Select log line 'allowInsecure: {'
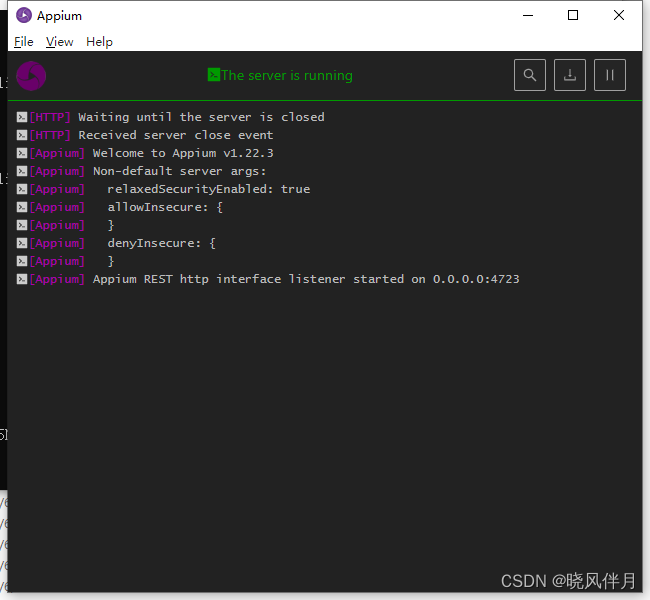This screenshot has width=650, height=600. (x=165, y=207)
